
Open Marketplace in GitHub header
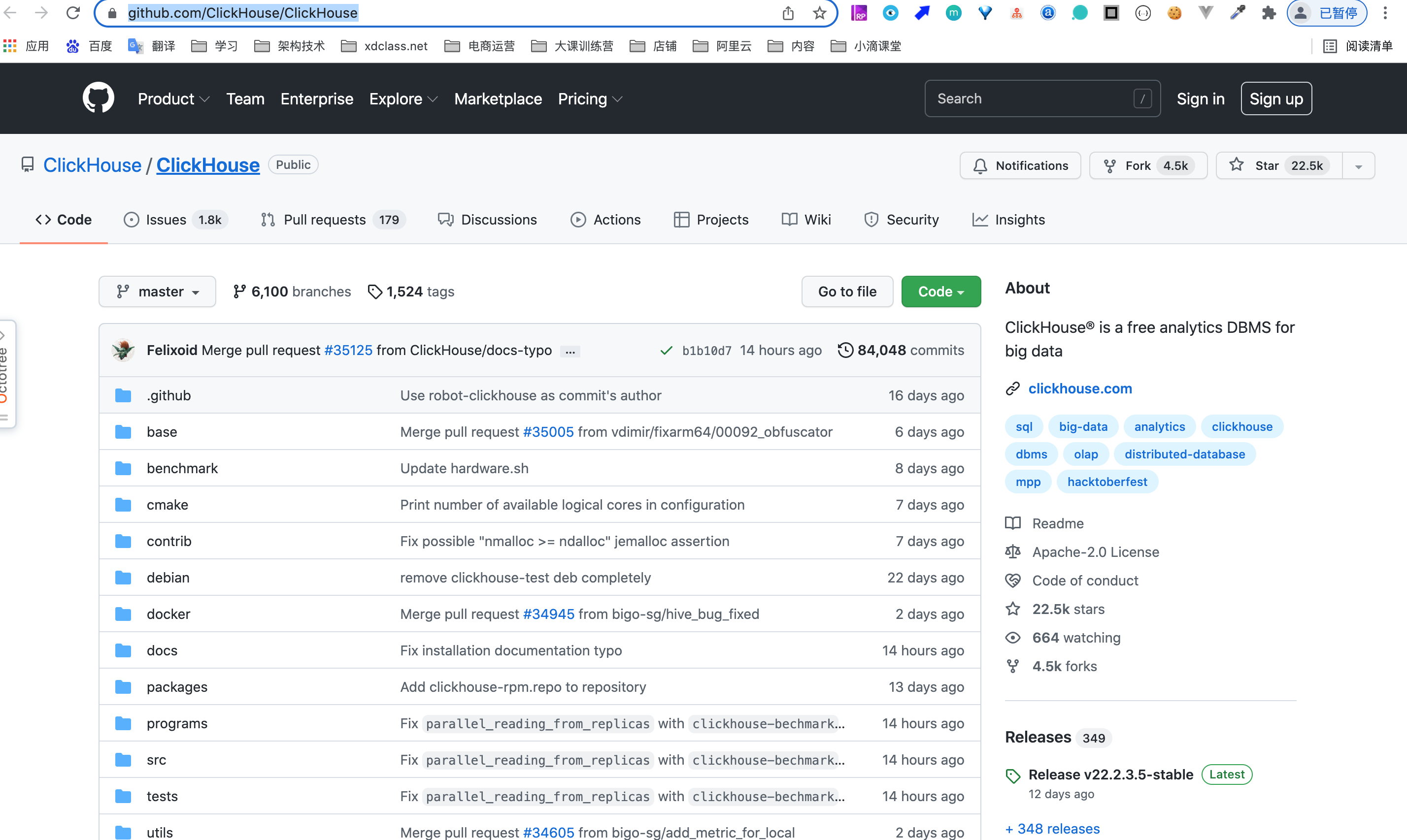pos(498,99)
